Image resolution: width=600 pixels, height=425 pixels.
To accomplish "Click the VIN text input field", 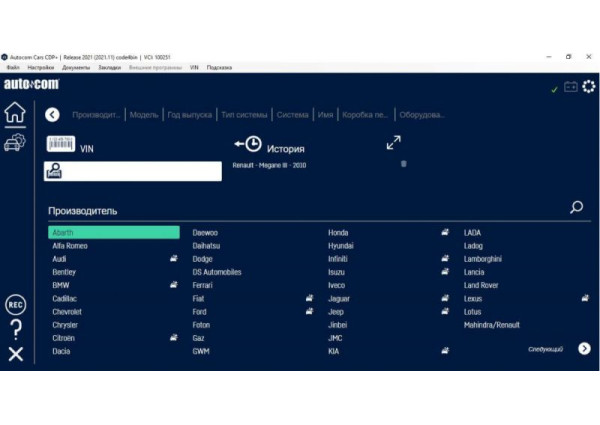I will [142, 171].
